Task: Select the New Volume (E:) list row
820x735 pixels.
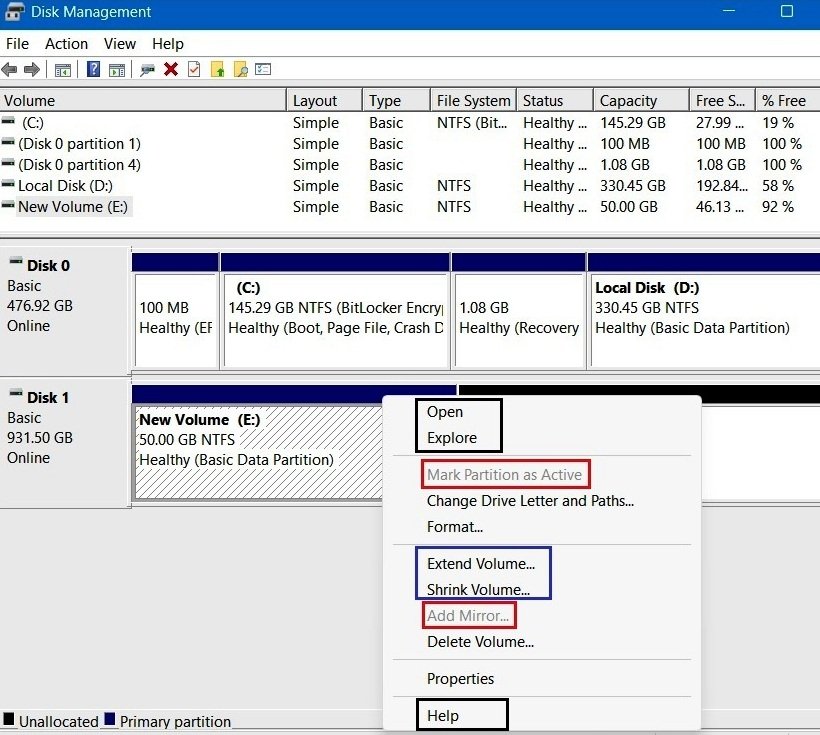Action: click(x=408, y=207)
